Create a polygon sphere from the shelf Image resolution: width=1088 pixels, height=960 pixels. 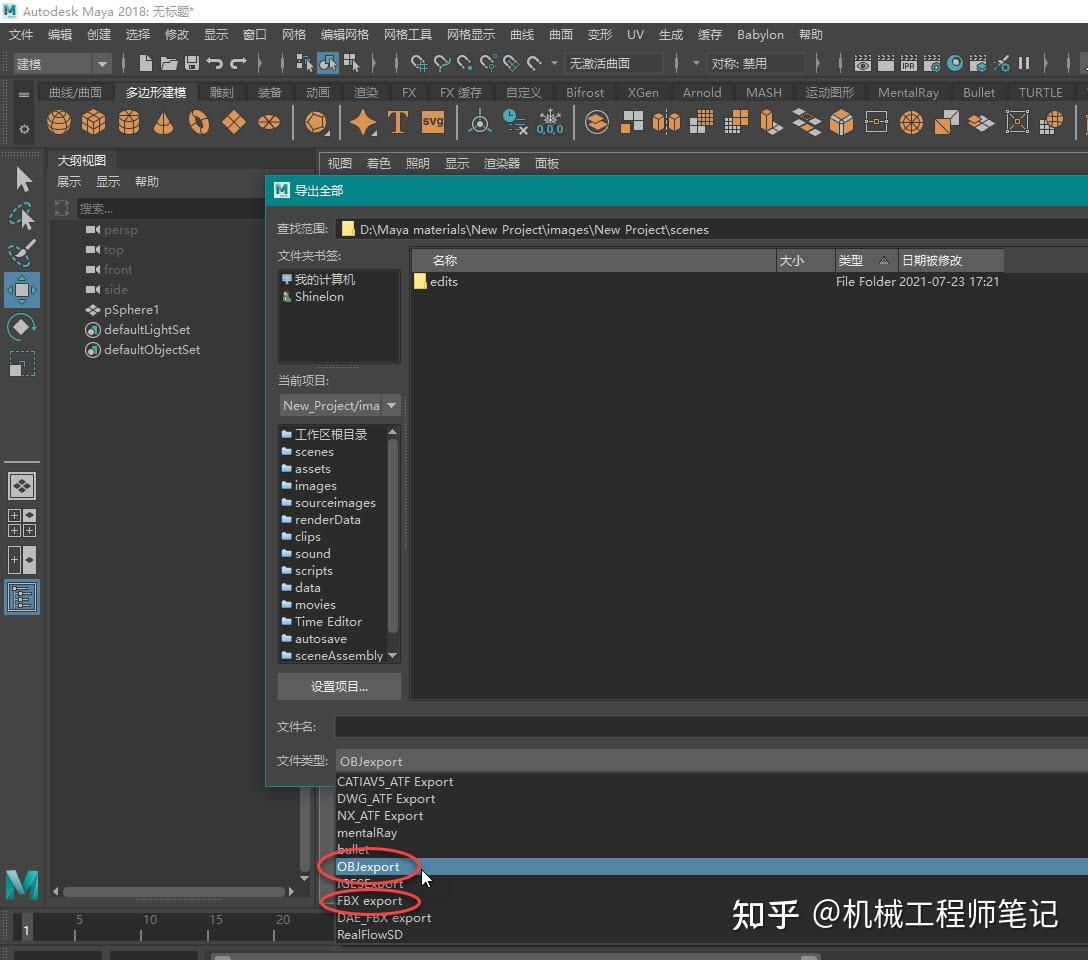point(59,122)
